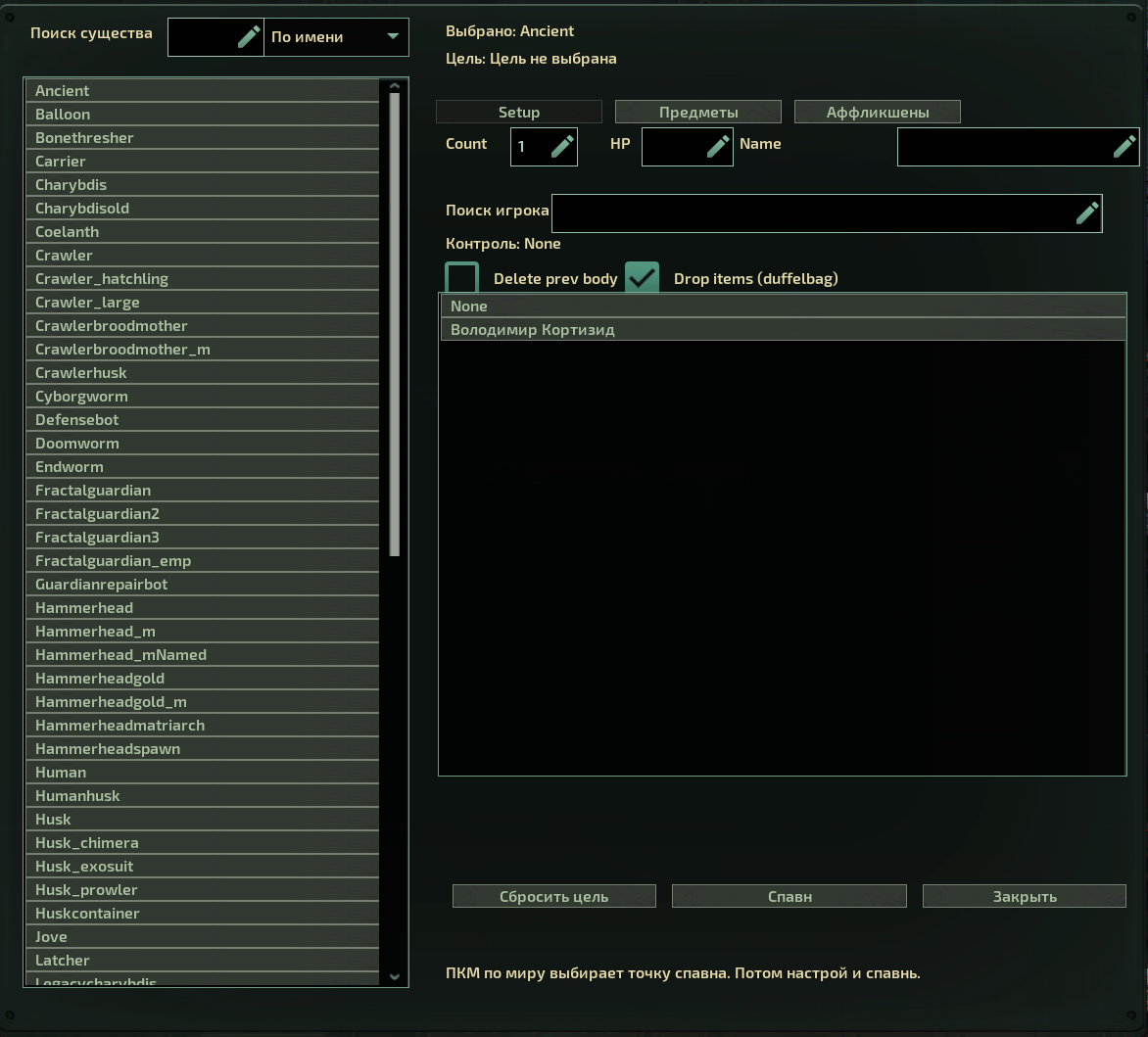This screenshot has height=1037, width=1148.
Task: Select Humanhusk creature
Action: coord(203,795)
